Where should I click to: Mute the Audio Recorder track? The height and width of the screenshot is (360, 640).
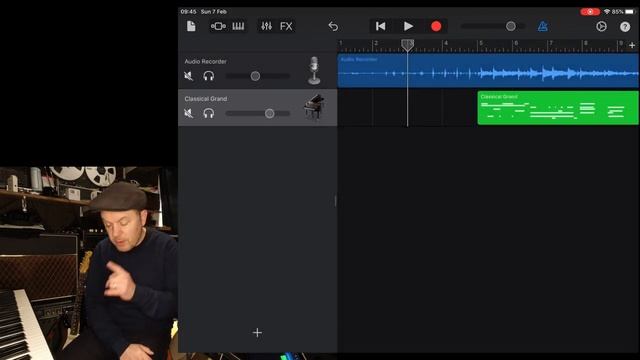(188, 76)
